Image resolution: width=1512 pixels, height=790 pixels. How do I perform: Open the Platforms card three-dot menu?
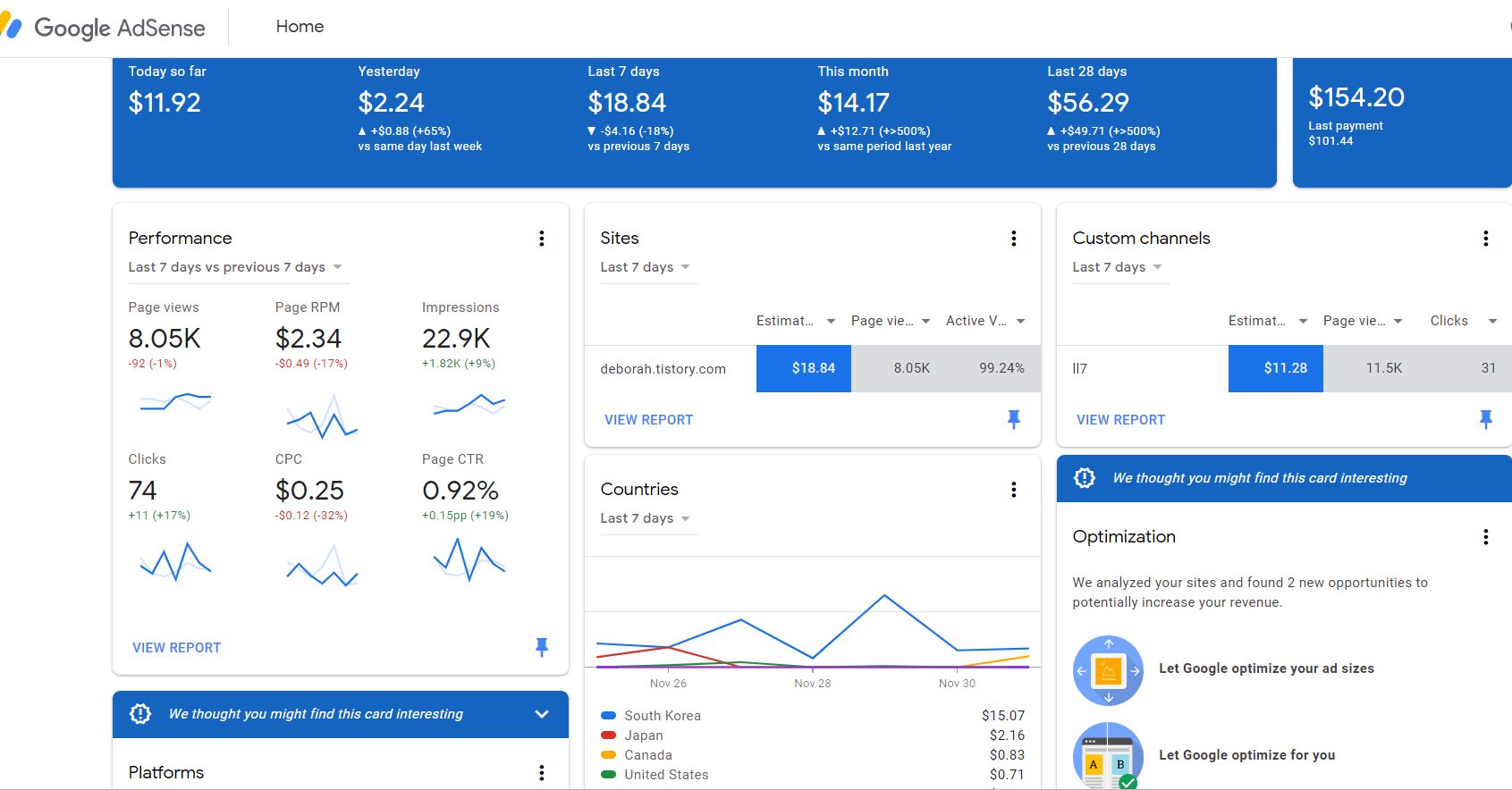click(541, 773)
